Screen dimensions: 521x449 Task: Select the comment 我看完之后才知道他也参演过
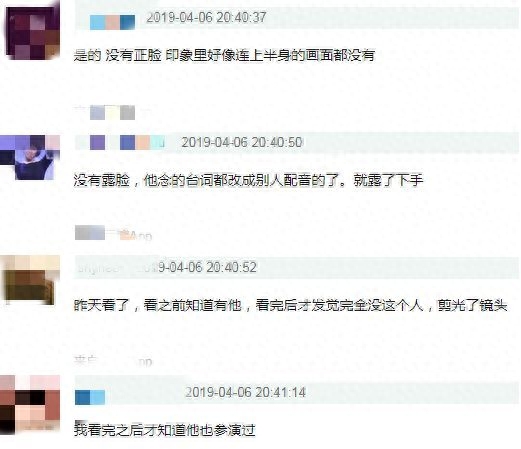[165, 430]
